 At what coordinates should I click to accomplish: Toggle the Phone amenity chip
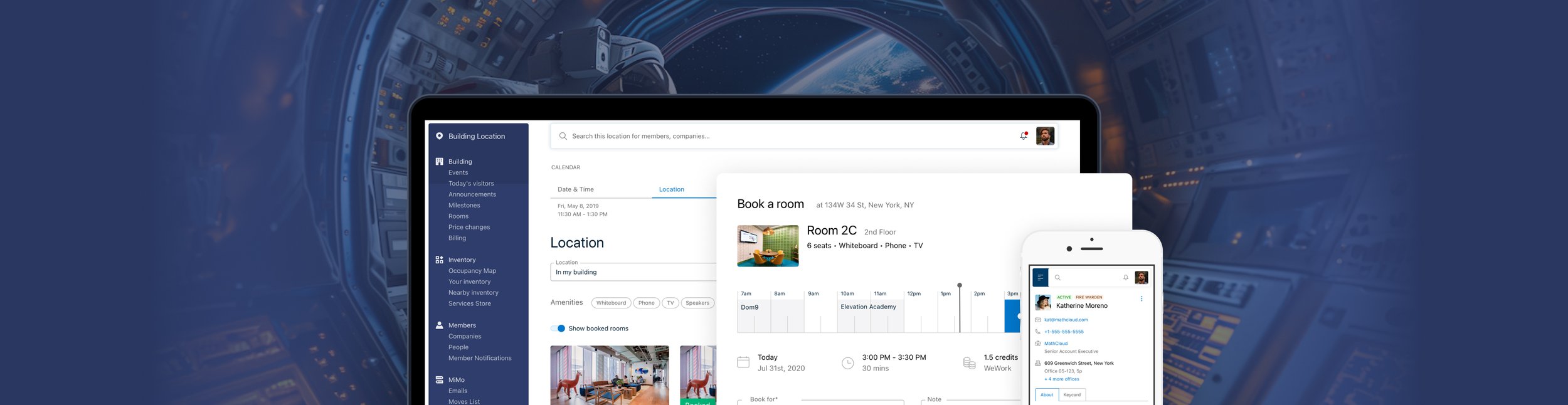pyautogui.click(x=646, y=303)
